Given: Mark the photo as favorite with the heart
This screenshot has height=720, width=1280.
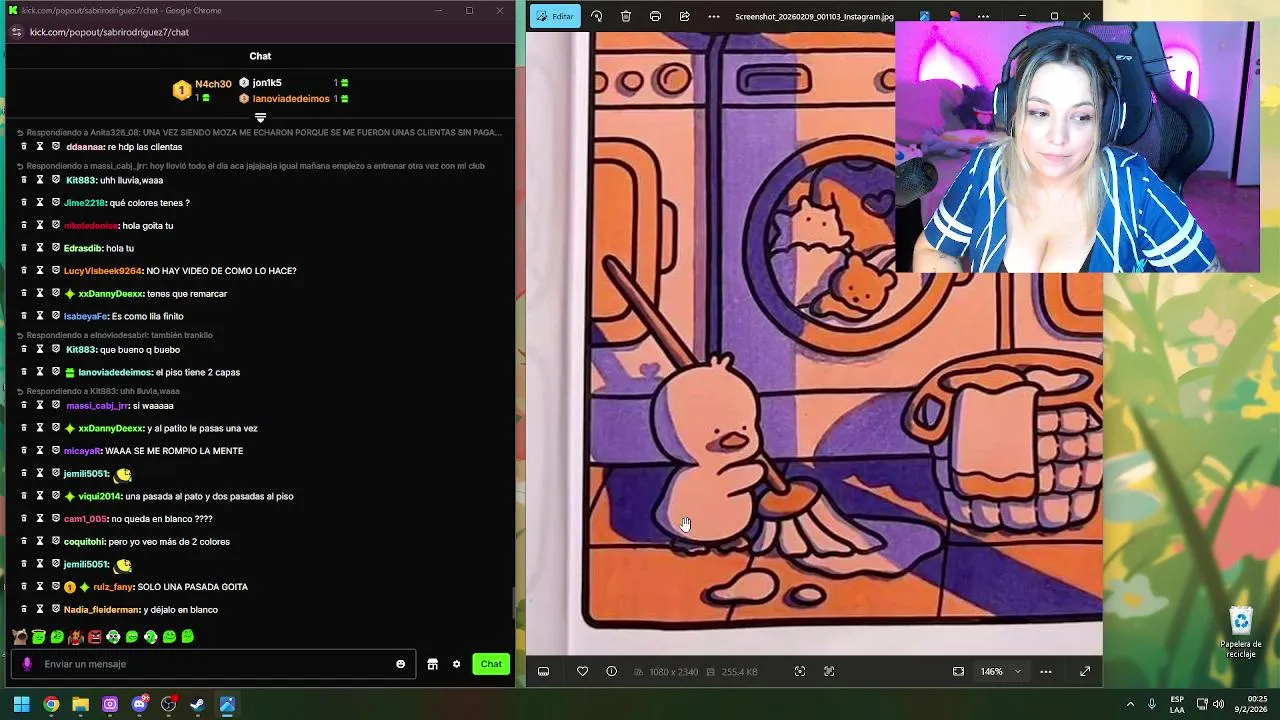Looking at the screenshot, I should tap(582, 671).
